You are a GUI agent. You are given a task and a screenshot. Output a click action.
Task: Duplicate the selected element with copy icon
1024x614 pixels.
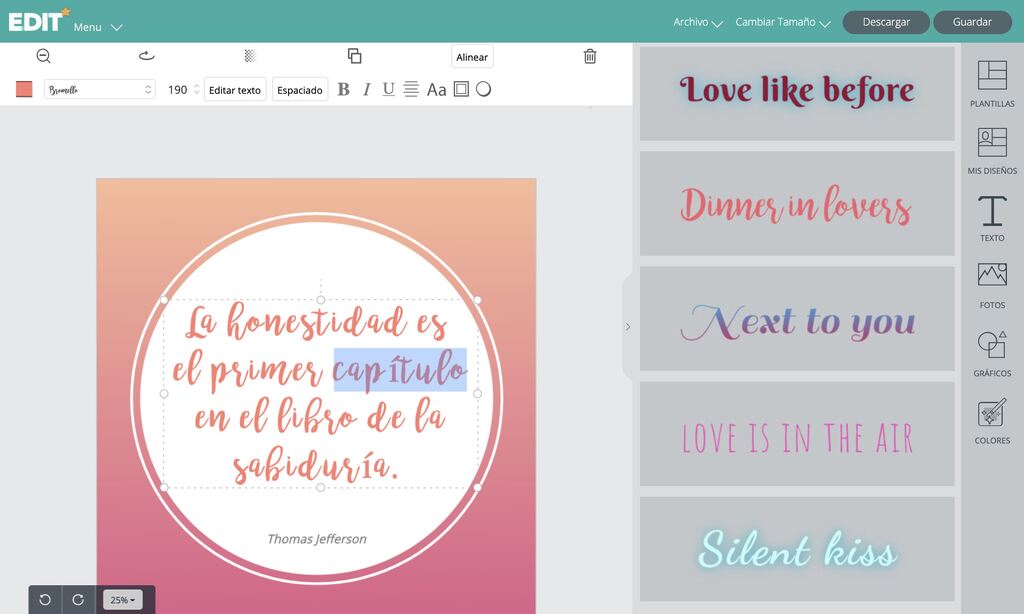click(354, 56)
